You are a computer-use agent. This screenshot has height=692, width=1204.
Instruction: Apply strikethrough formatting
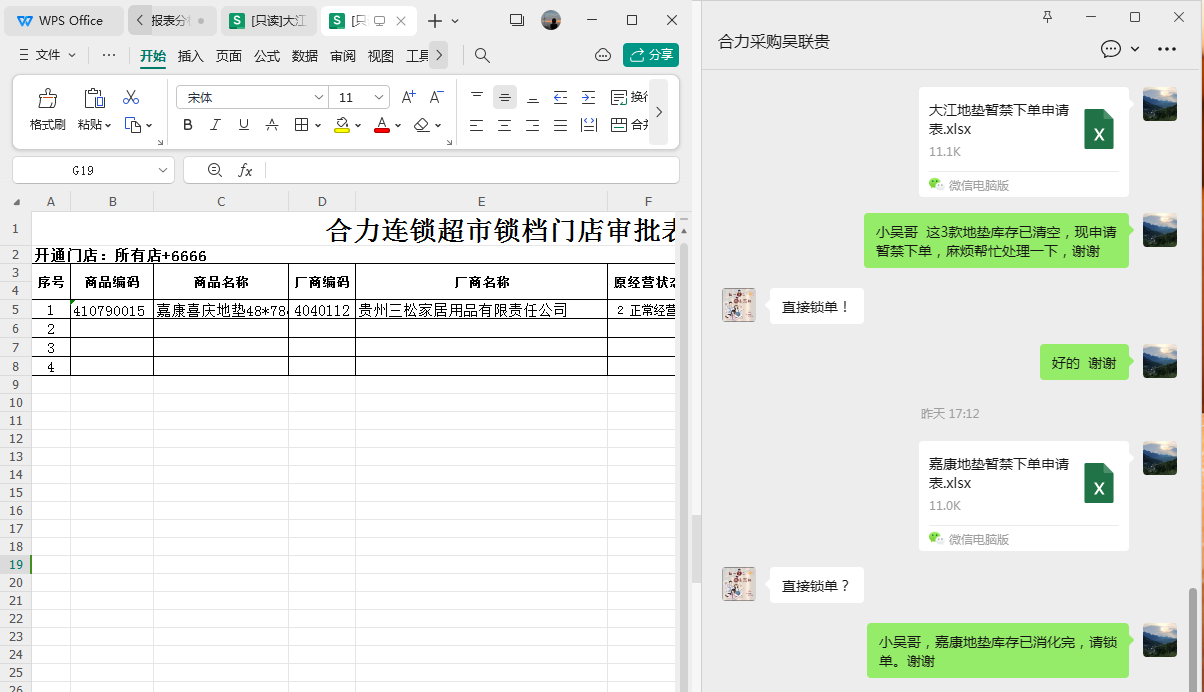pyautogui.click(x=272, y=125)
